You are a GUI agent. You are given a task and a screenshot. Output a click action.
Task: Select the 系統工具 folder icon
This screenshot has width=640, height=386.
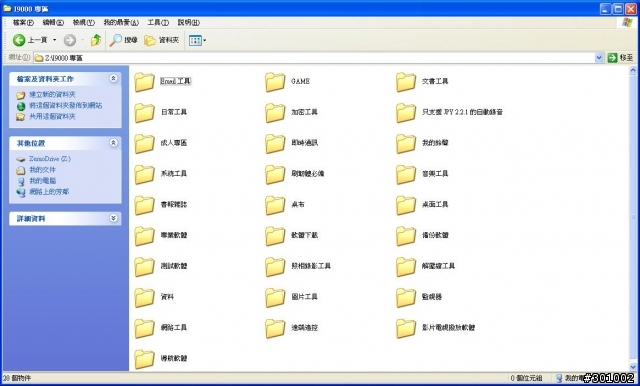144,174
